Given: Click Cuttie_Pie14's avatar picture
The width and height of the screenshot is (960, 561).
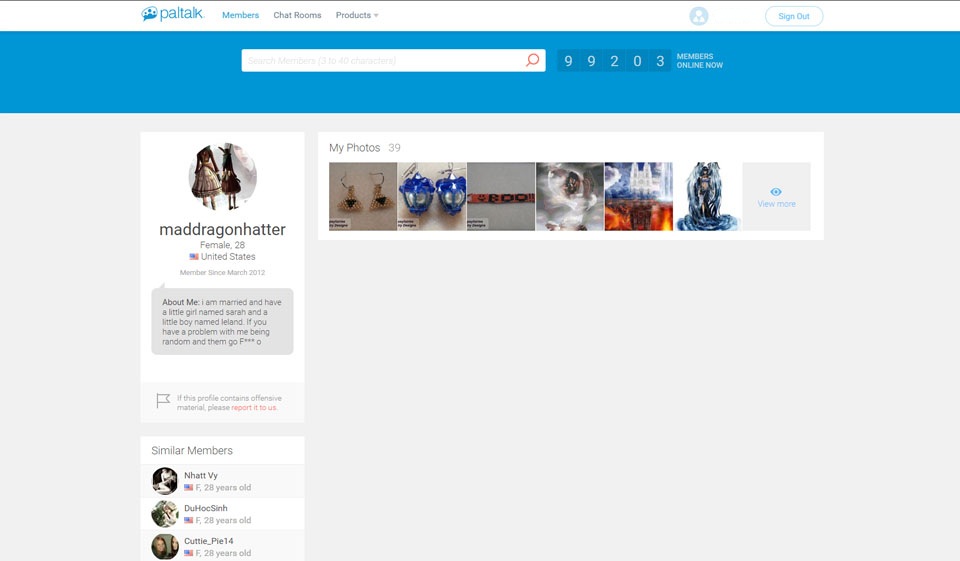Looking at the screenshot, I should point(165,546).
